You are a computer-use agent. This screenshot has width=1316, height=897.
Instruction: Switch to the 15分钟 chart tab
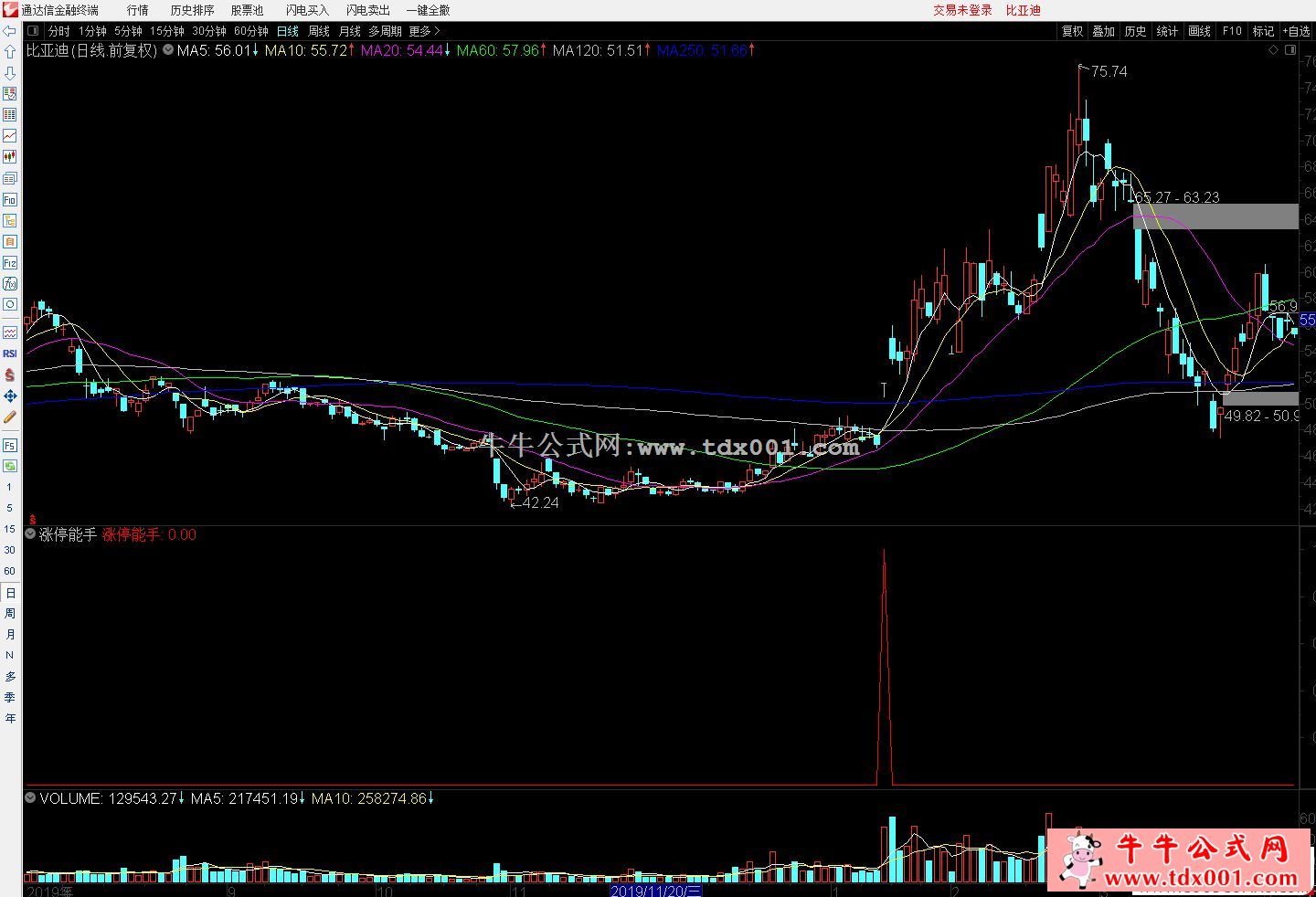click(x=167, y=31)
